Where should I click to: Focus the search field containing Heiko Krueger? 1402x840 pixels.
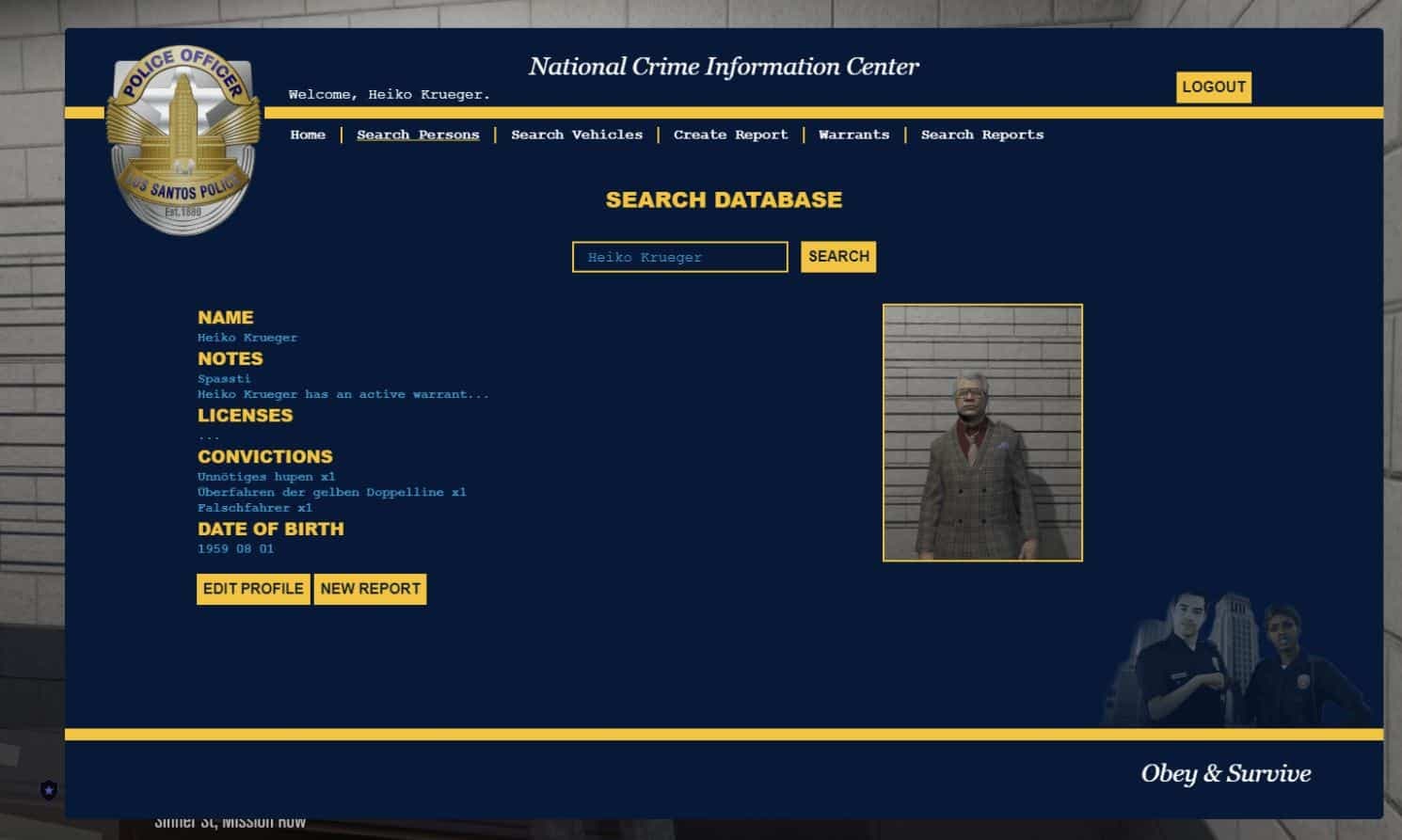click(679, 257)
